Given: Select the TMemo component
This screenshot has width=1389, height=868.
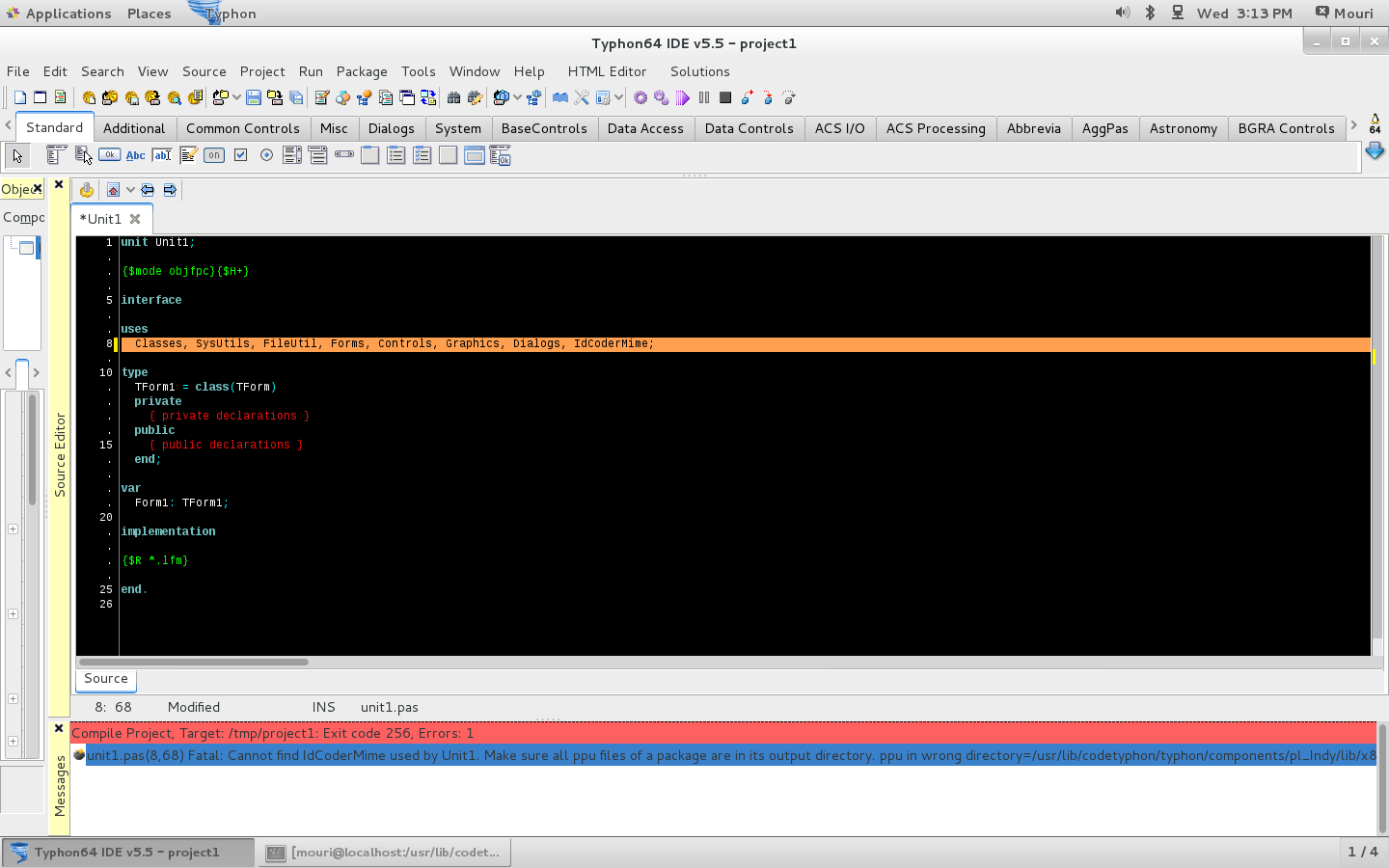Looking at the screenshot, I should pos(188,155).
